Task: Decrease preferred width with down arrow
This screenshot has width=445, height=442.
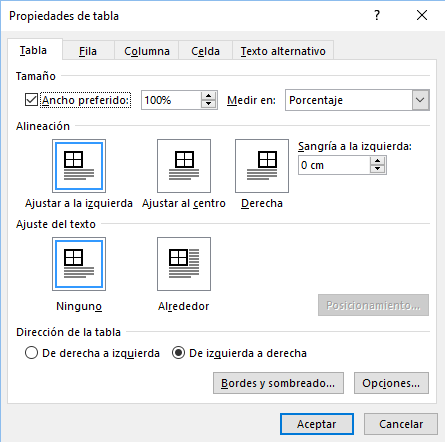Action: click(209, 104)
